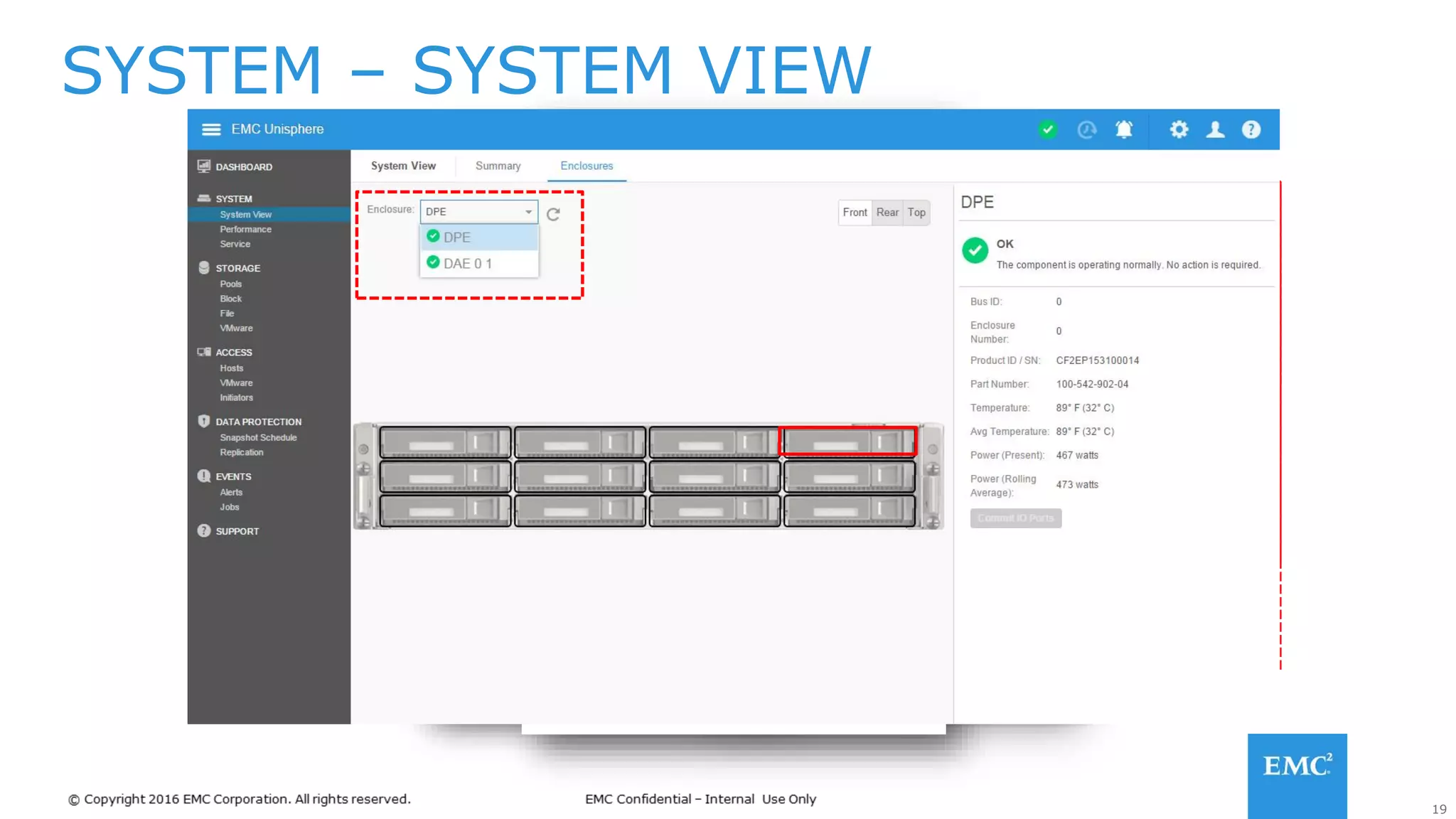1456x819 pixels.
Task: Click the Power Present value 467 watts
Action: coord(1077,455)
